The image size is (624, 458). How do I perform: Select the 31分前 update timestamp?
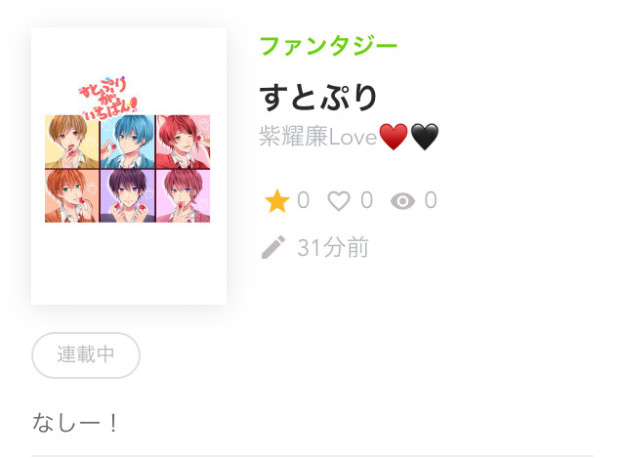point(333,248)
